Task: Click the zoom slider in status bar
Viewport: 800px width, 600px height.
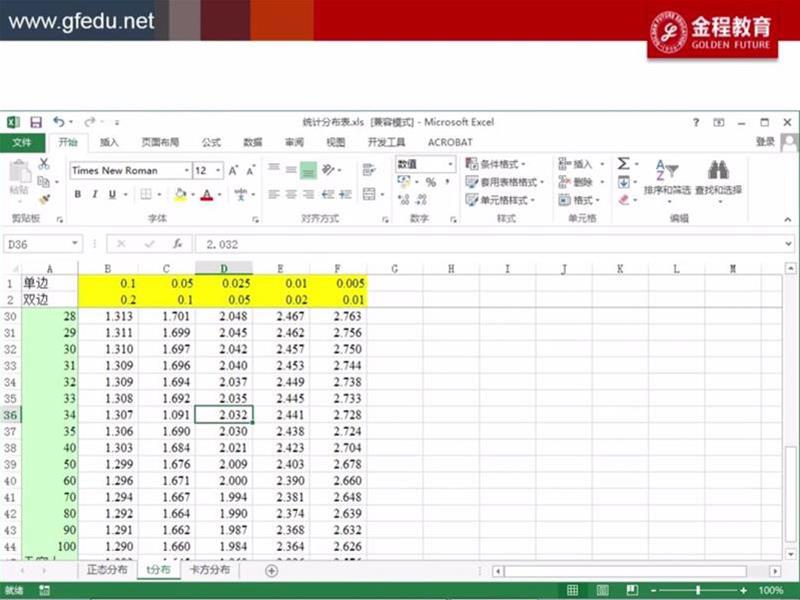Action: pyautogui.click(x=697, y=591)
